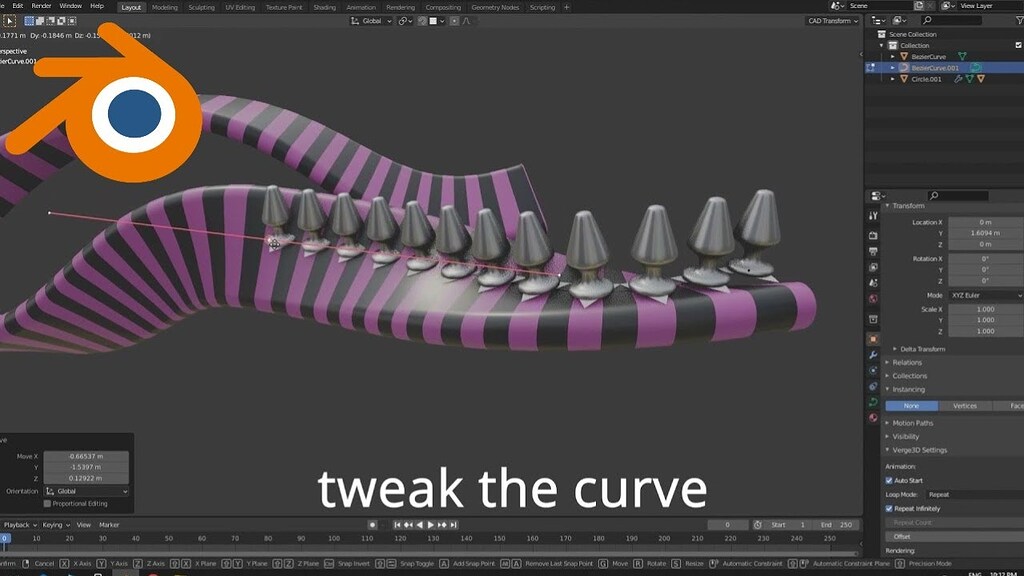Open the Tool properties tab
Screen dimensions: 1024x576
pyautogui.click(x=873, y=215)
